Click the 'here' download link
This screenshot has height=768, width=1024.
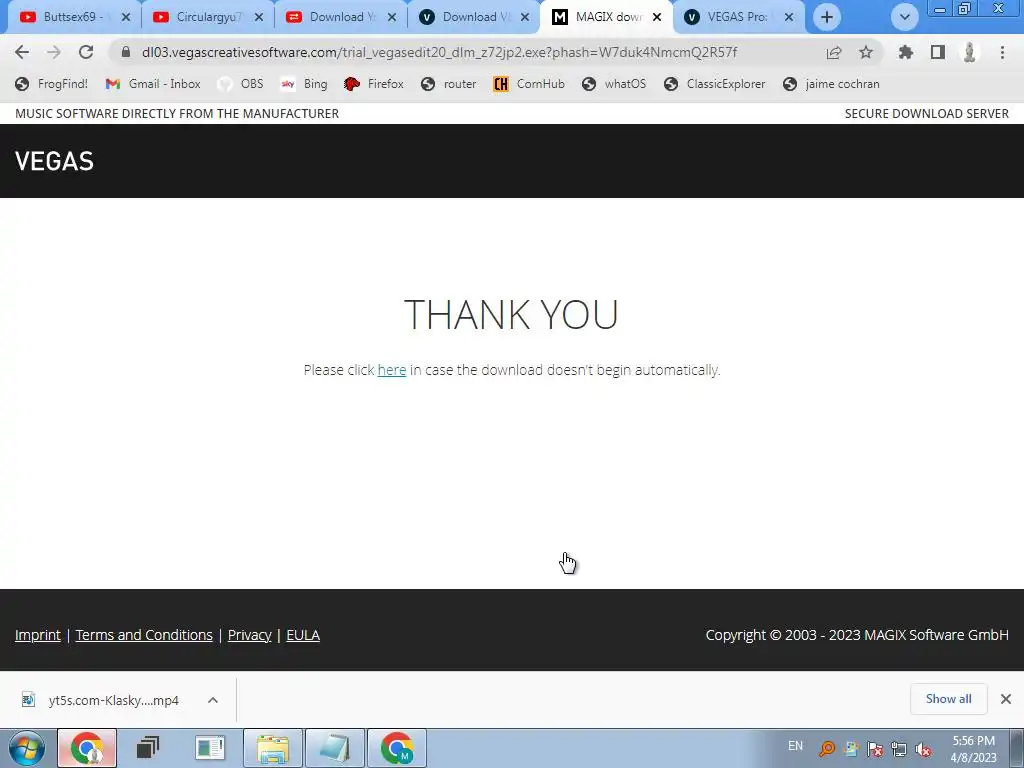point(392,370)
